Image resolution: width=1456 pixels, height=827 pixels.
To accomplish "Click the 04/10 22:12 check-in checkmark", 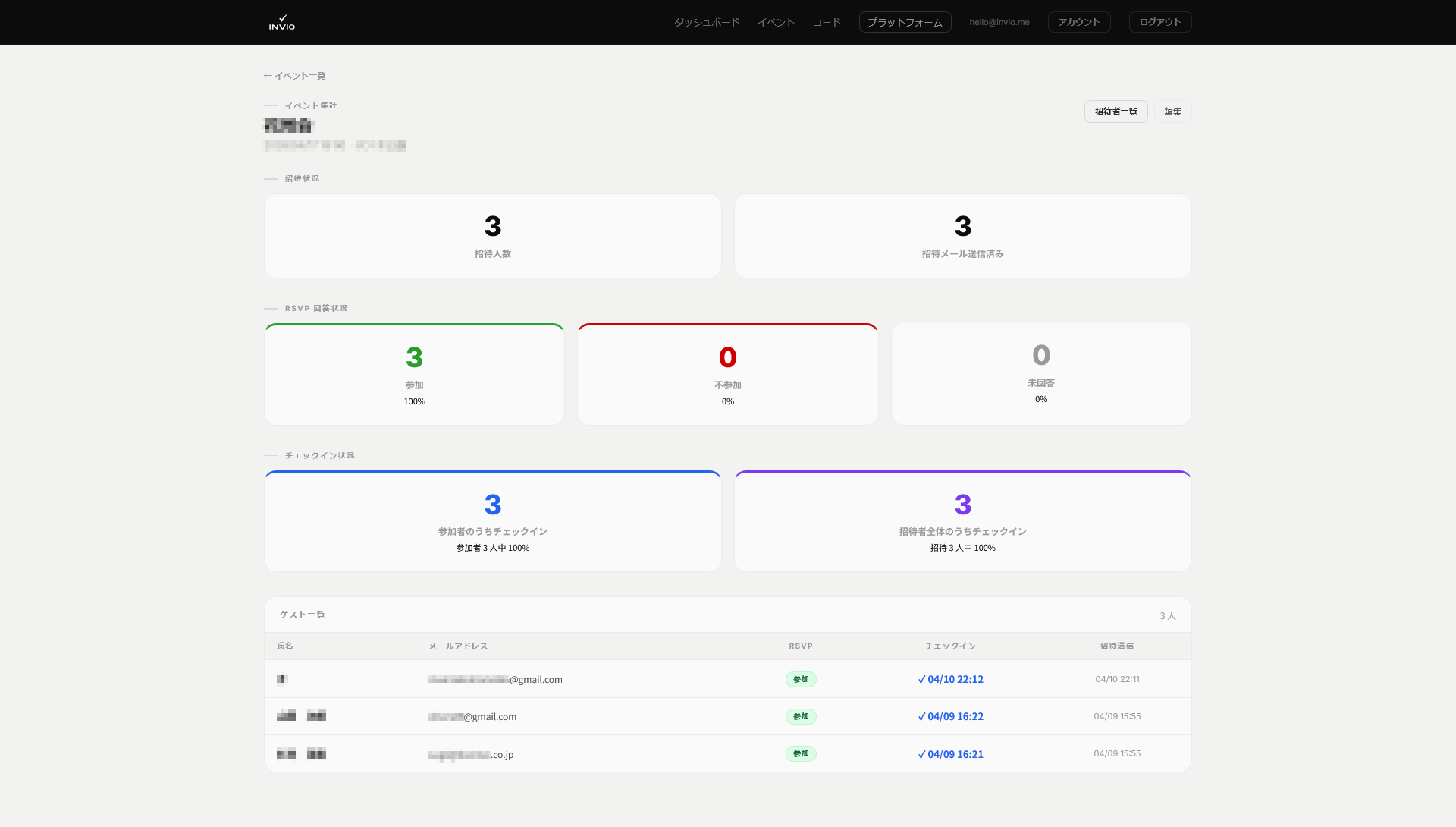I will pos(922,679).
